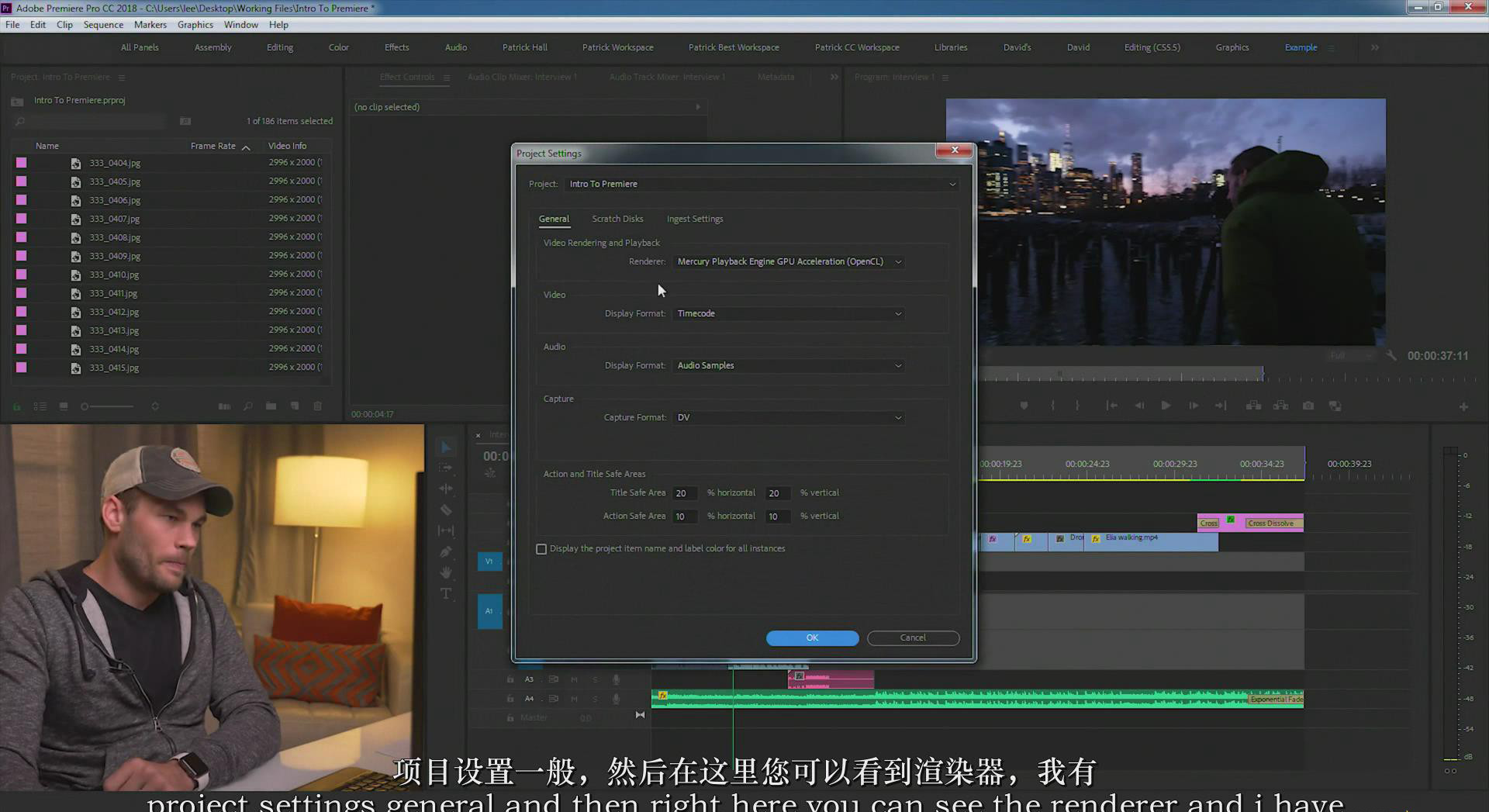Play the sequence in Program monitor
The height and width of the screenshot is (812, 1489).
(1166, 406)
